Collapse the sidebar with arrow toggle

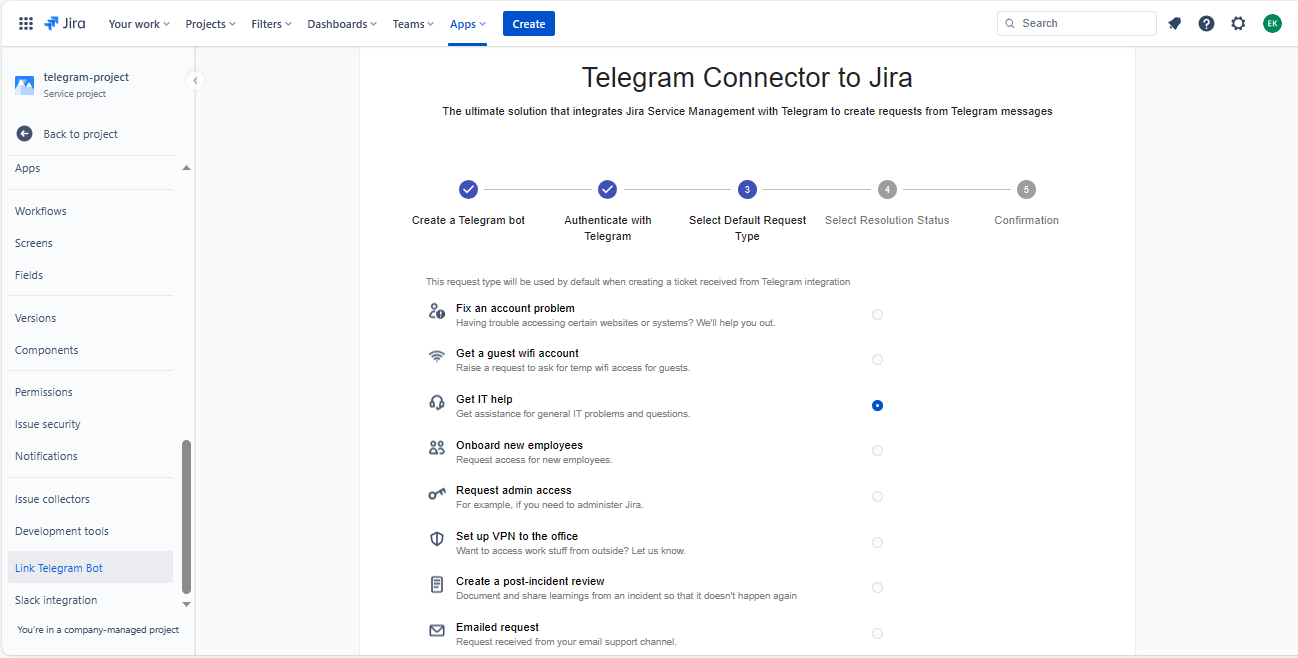(196, 81)
